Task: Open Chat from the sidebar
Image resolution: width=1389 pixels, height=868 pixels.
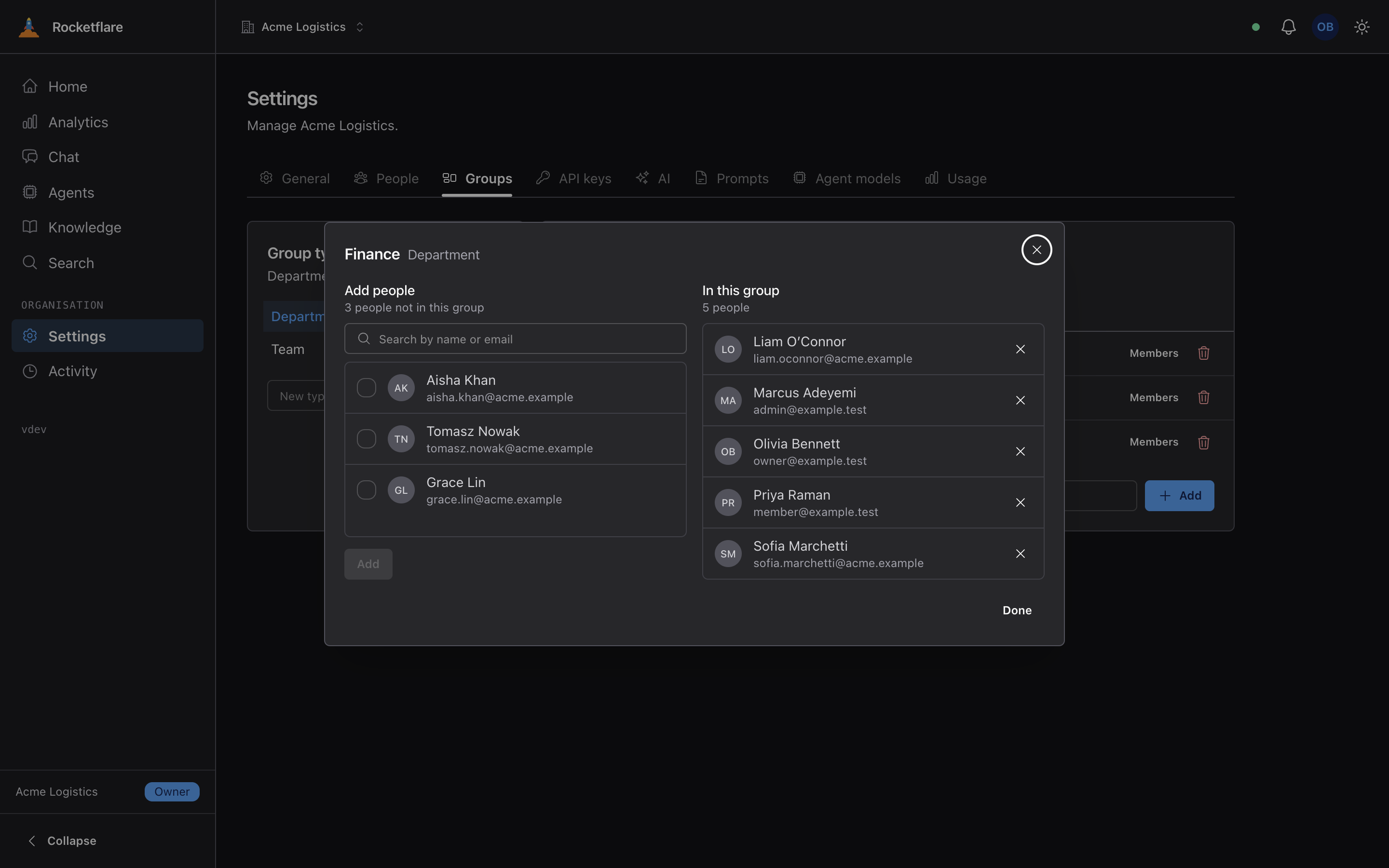Action: pos(108,157)
